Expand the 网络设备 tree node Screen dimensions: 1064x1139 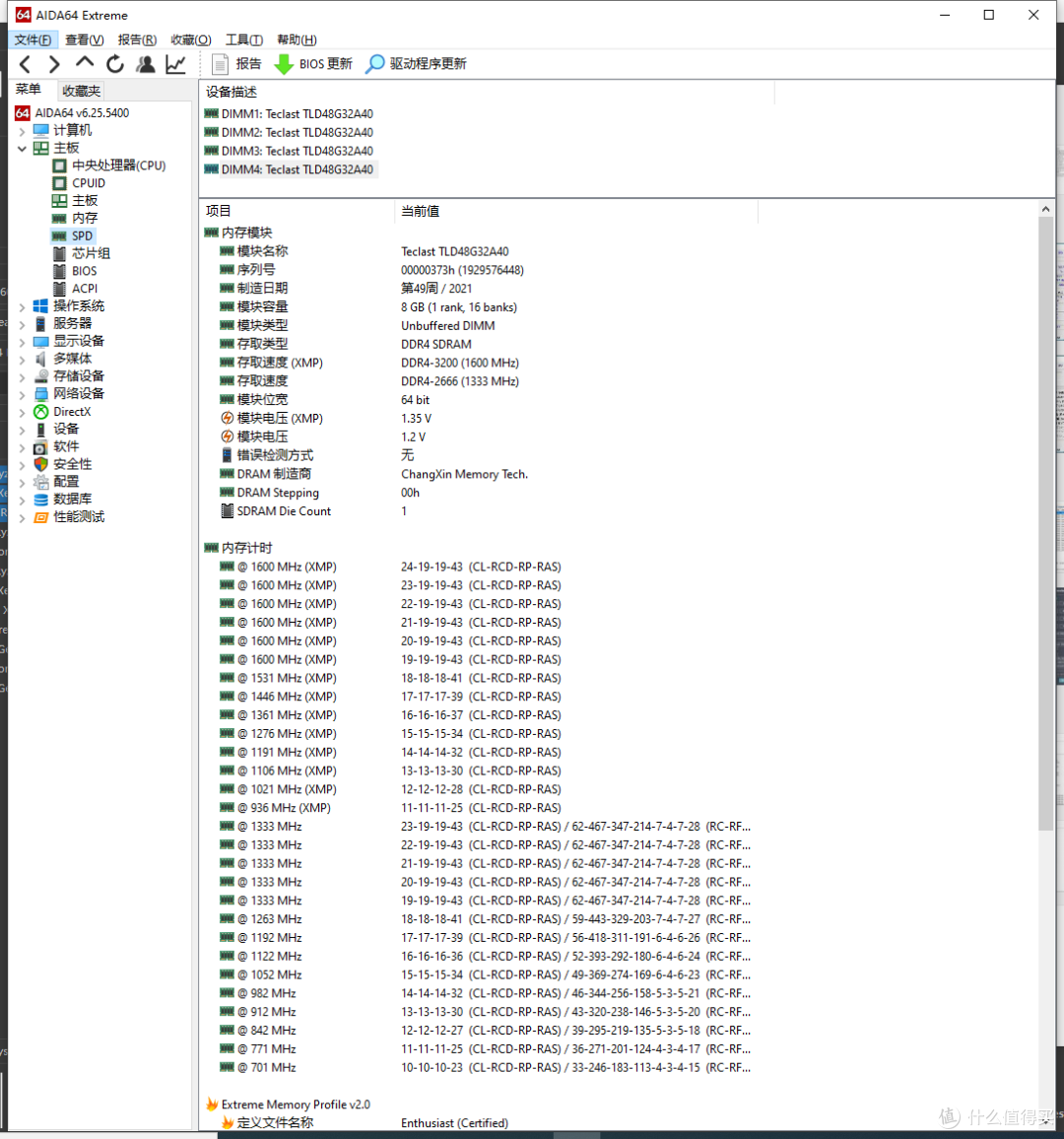pyautogui.click(x=22, y=394)
